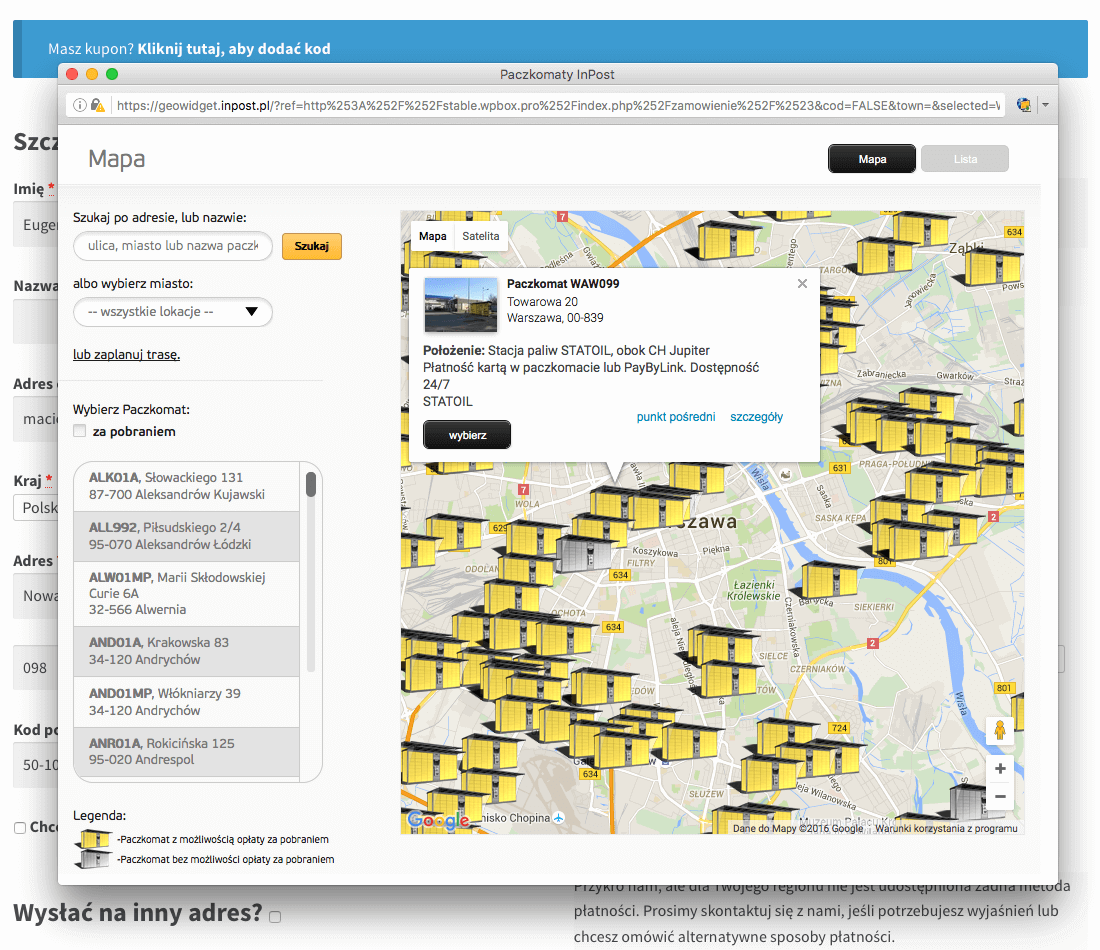Click the browser extension icon beside URL bar

[x=1024, y=104]
